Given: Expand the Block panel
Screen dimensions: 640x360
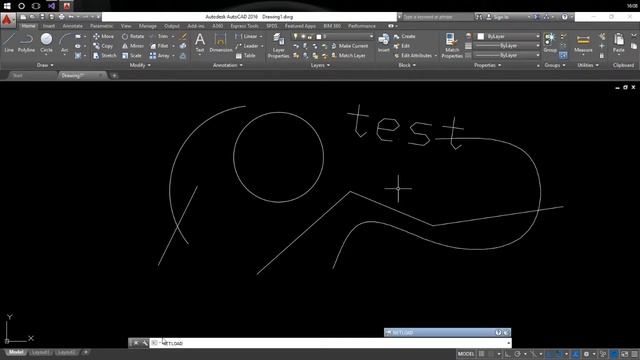Looking at the screenshot, I should (407, 65).
